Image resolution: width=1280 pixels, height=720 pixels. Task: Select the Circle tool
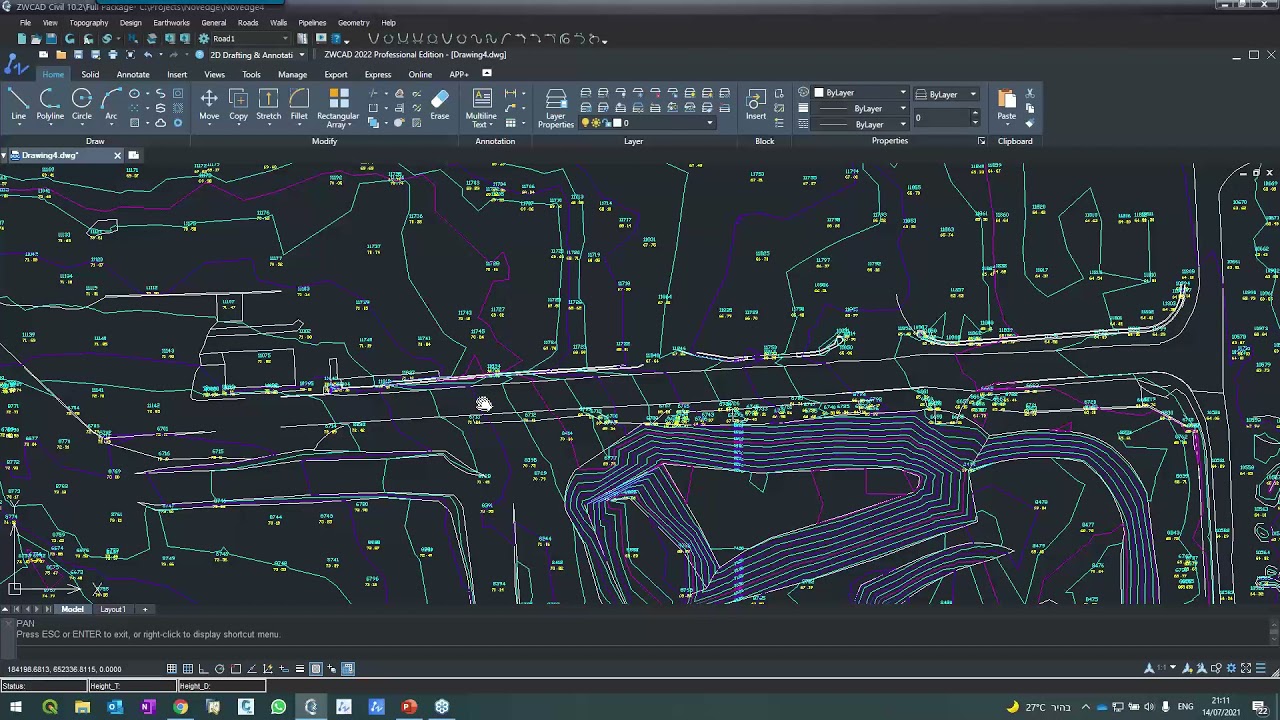(x=82, y=105)
